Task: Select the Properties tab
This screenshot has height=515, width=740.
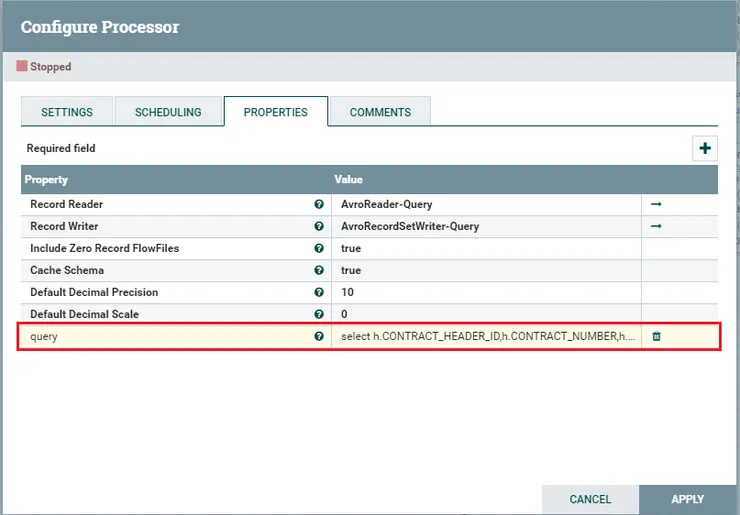Action: click(276, 112)
